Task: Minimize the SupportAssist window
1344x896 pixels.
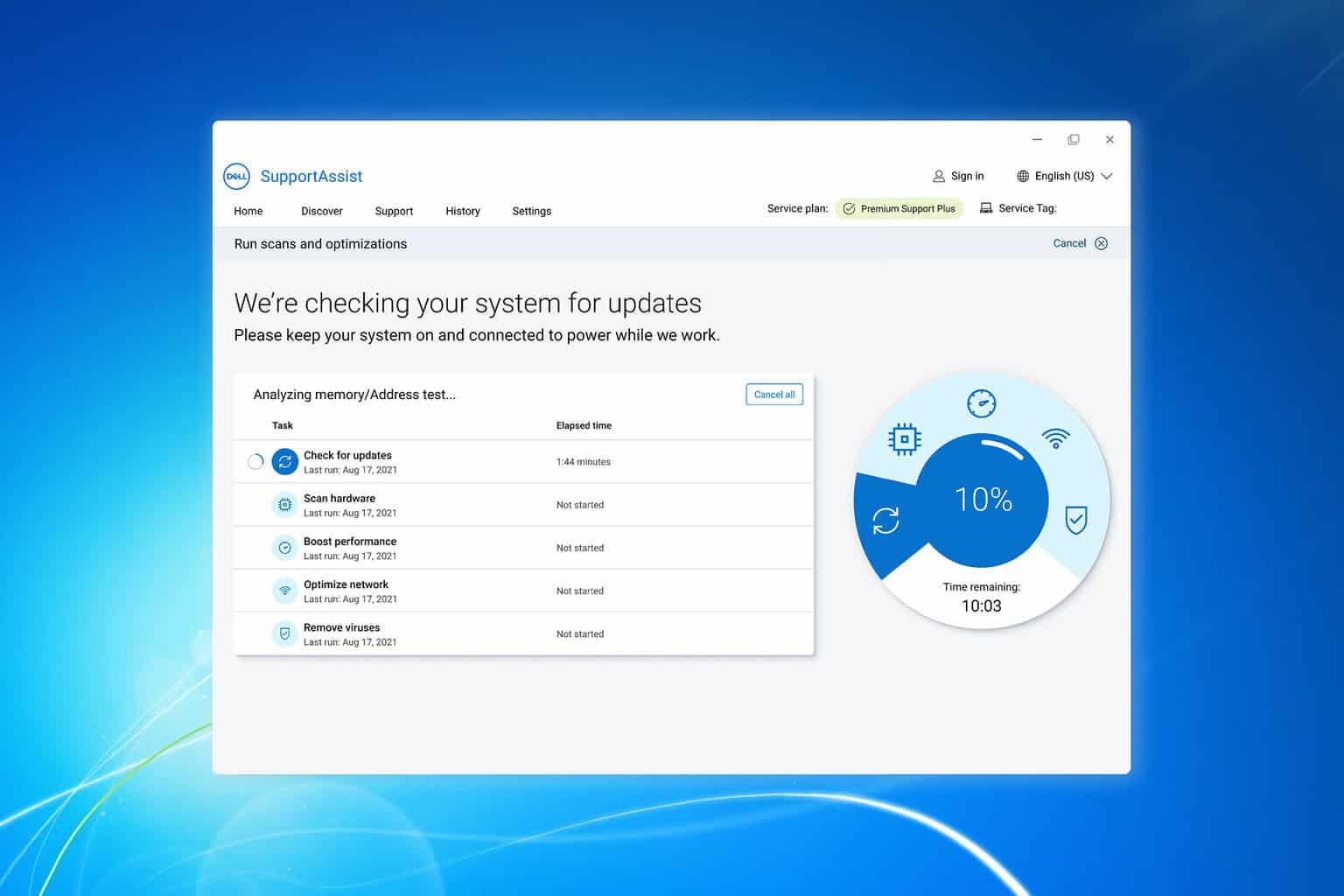Action: pos(1038,139)
